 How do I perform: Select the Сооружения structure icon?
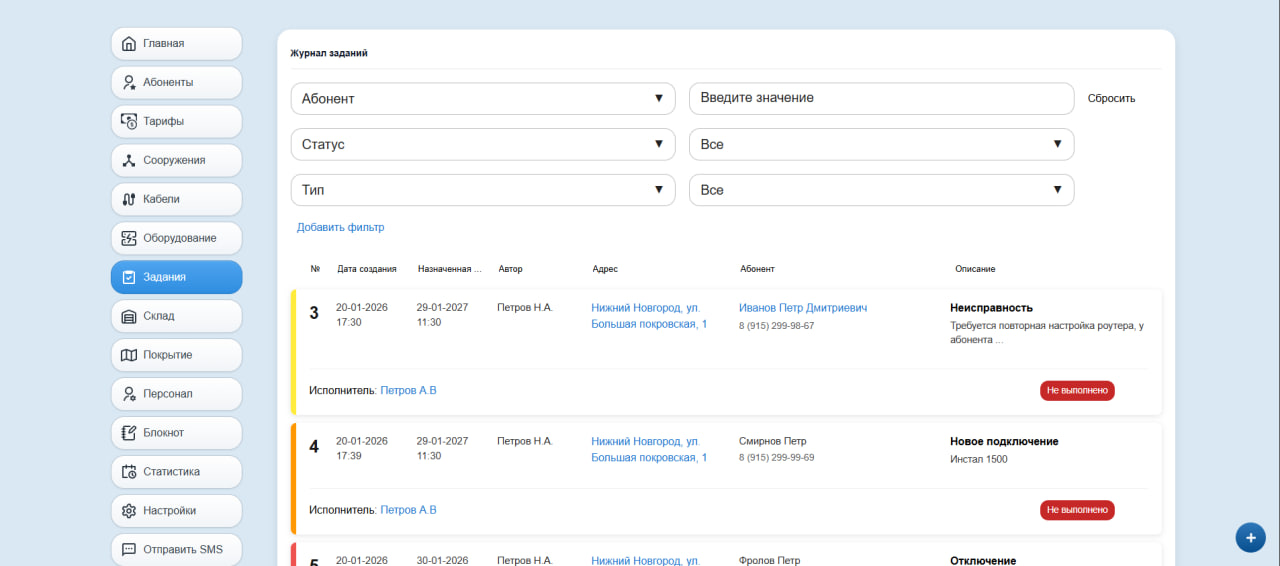tap(128, 161)
